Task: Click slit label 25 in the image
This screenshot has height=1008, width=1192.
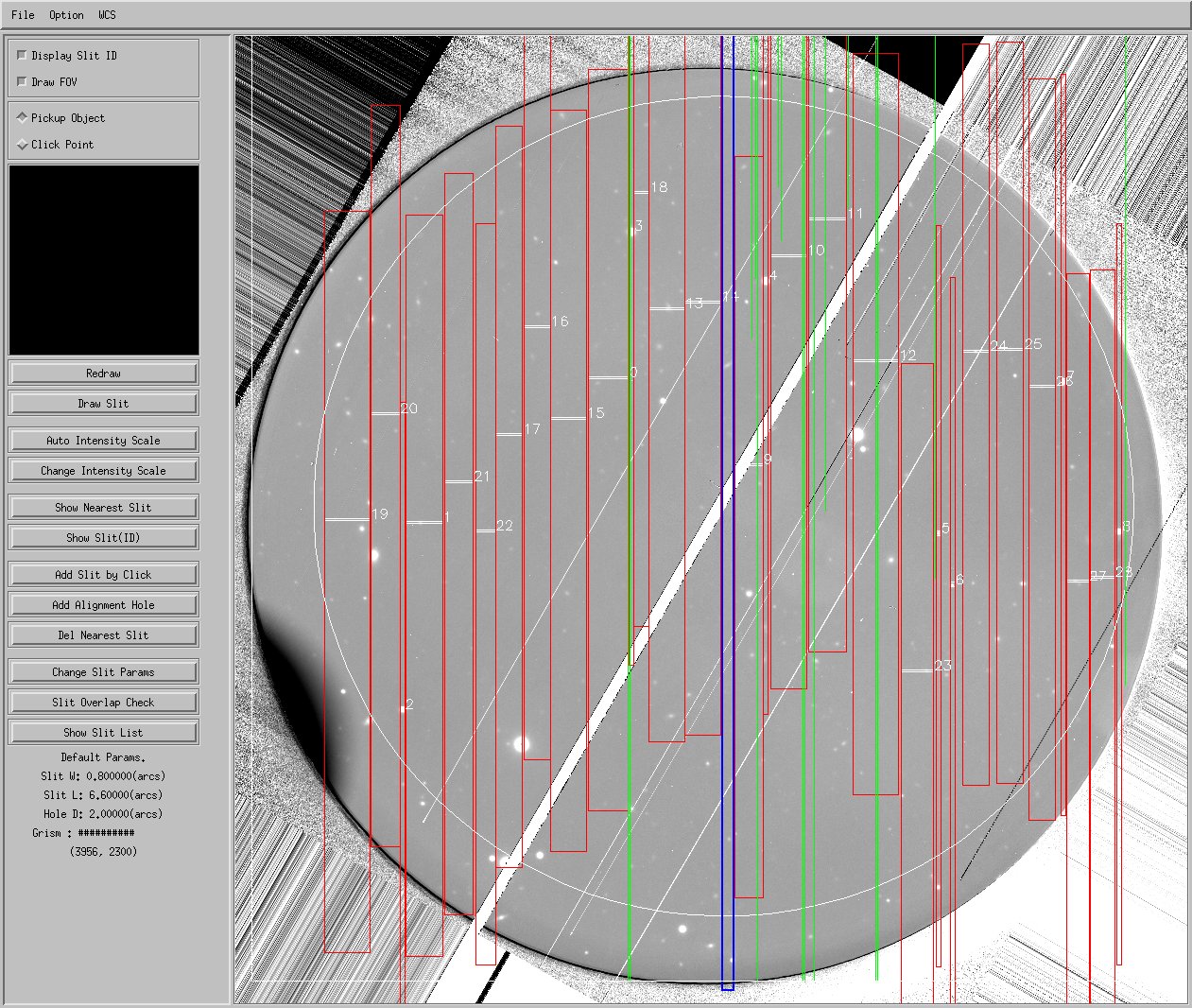Action: [1033, 344]
